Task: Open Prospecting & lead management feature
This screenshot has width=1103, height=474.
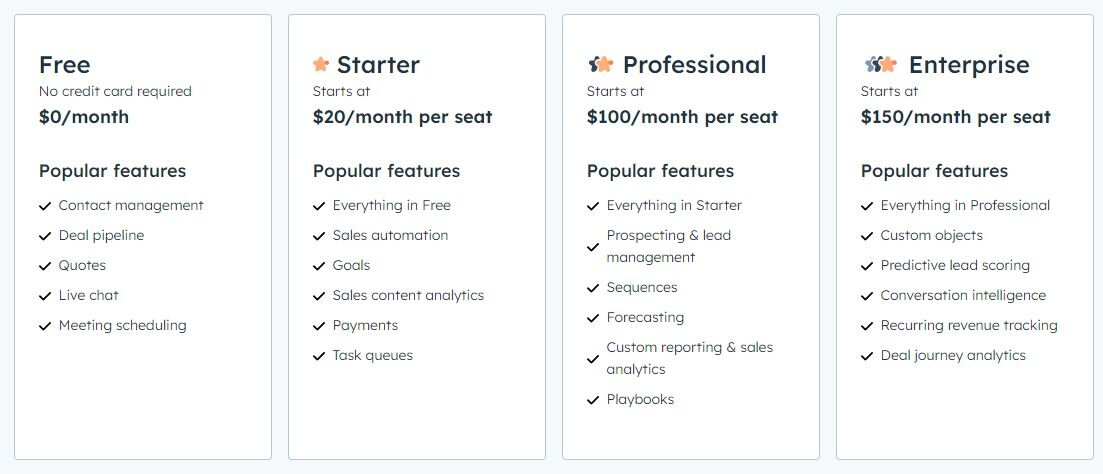Action: (x=668, y=246)
